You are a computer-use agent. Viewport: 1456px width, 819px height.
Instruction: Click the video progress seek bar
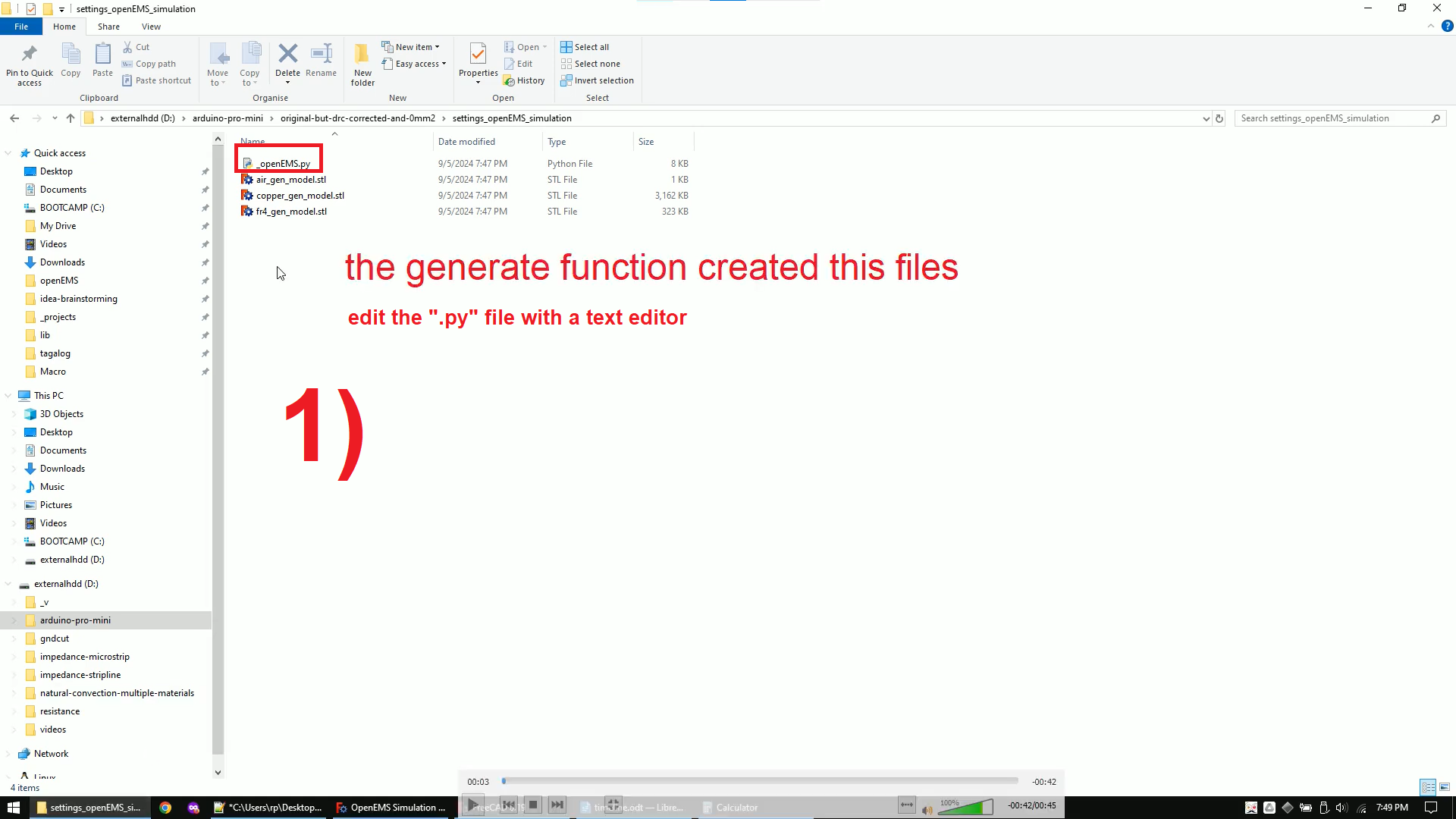click(760, 781)
